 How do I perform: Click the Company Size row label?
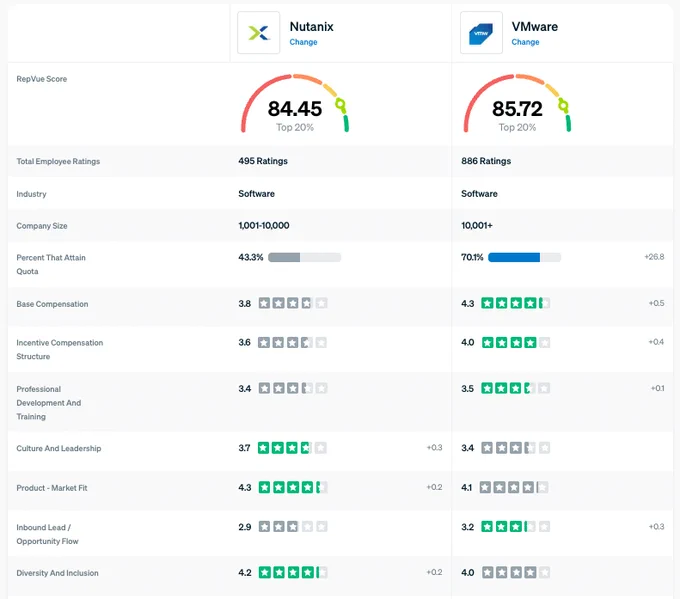pos(42,226)
